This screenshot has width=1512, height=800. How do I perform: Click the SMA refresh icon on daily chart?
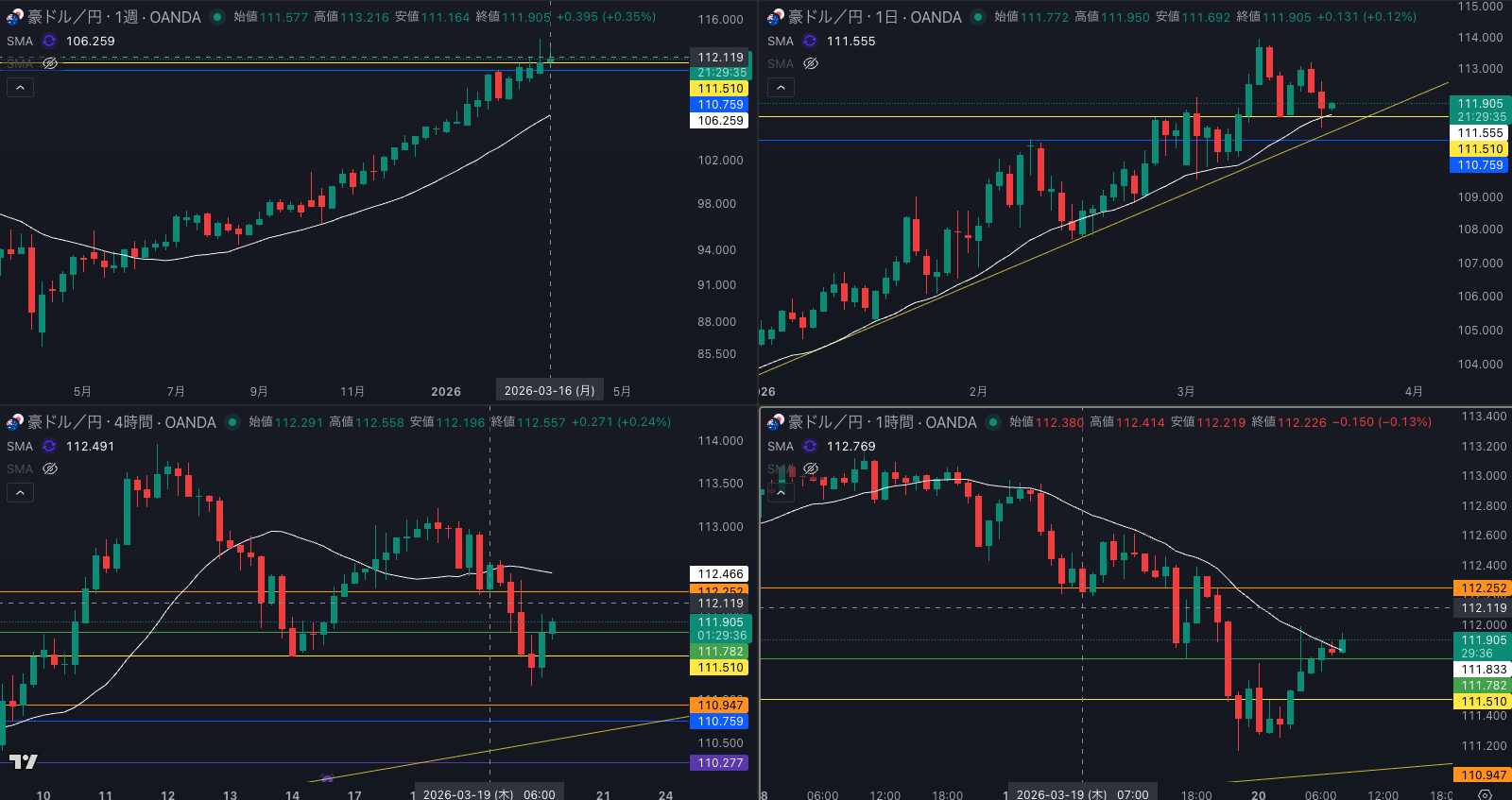click(810, 41)
